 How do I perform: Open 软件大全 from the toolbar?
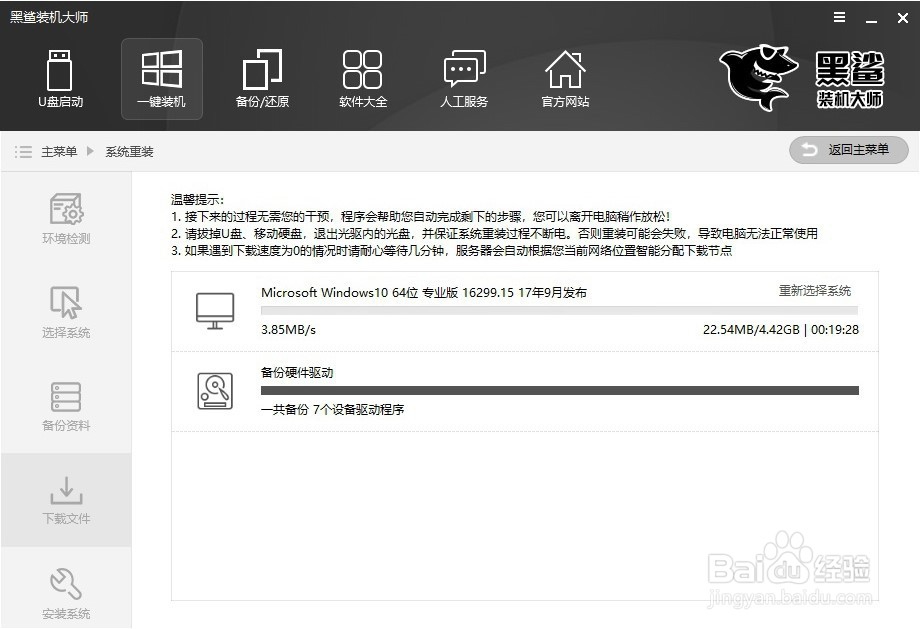[x=363, y=78]
